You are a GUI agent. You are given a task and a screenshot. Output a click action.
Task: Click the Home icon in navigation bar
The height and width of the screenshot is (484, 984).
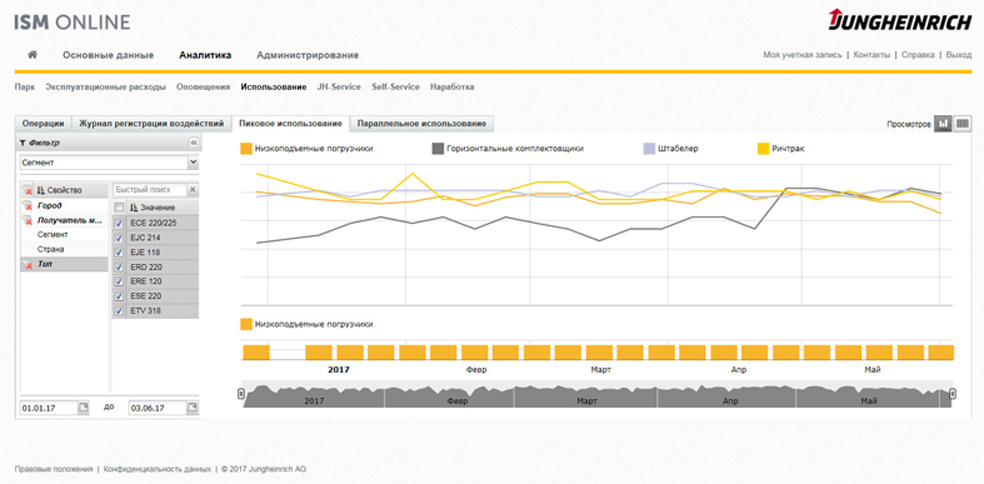(x=32, y=55)
